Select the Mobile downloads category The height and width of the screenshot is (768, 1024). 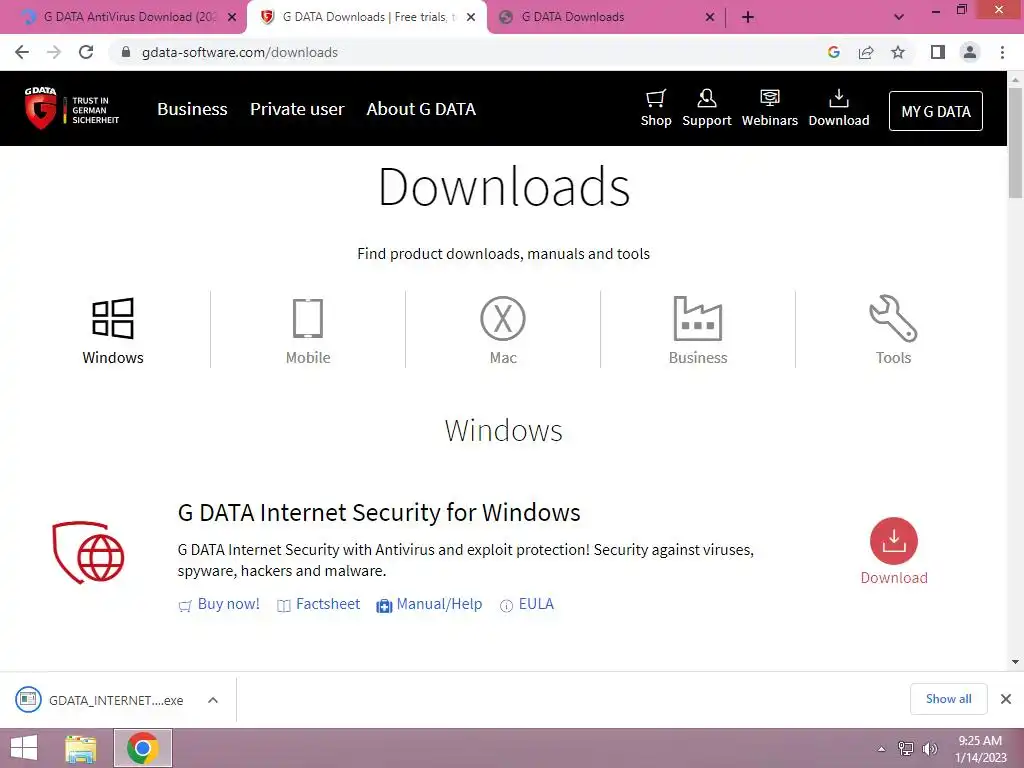click(x=308, y=330)
